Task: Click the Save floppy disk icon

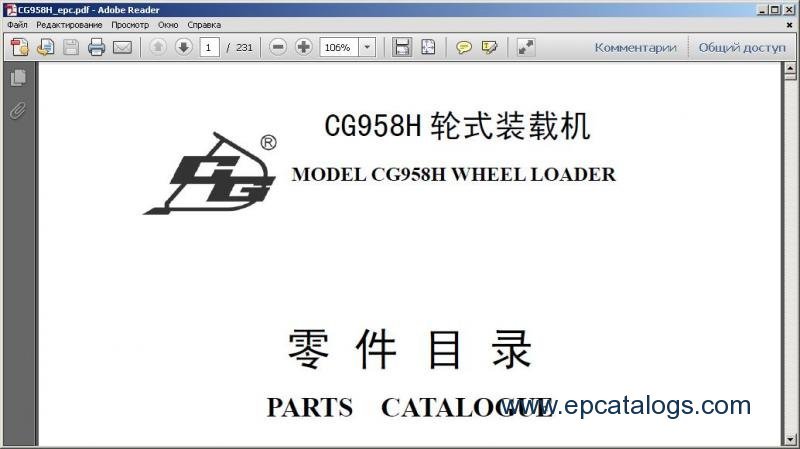Action: pos(71,47)
